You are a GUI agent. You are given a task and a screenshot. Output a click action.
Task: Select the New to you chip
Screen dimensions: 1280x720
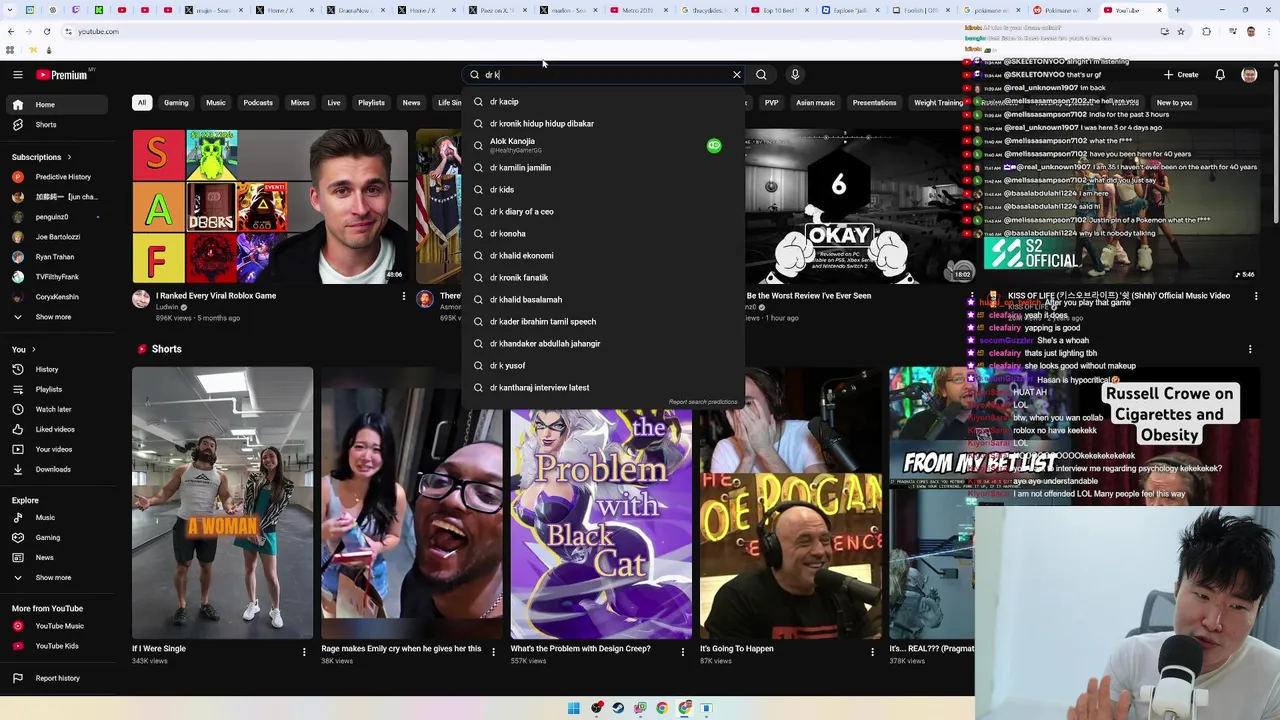tap(1174, 103)
